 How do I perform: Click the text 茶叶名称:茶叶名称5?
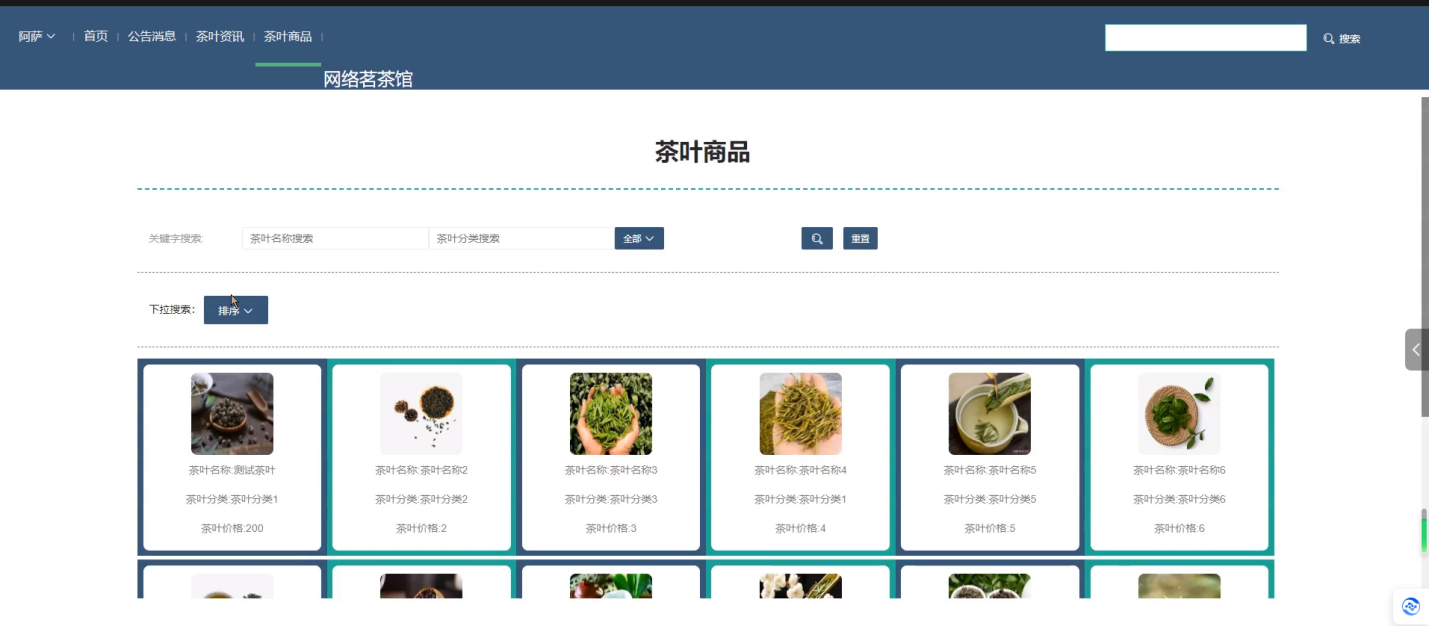(990, 470)
